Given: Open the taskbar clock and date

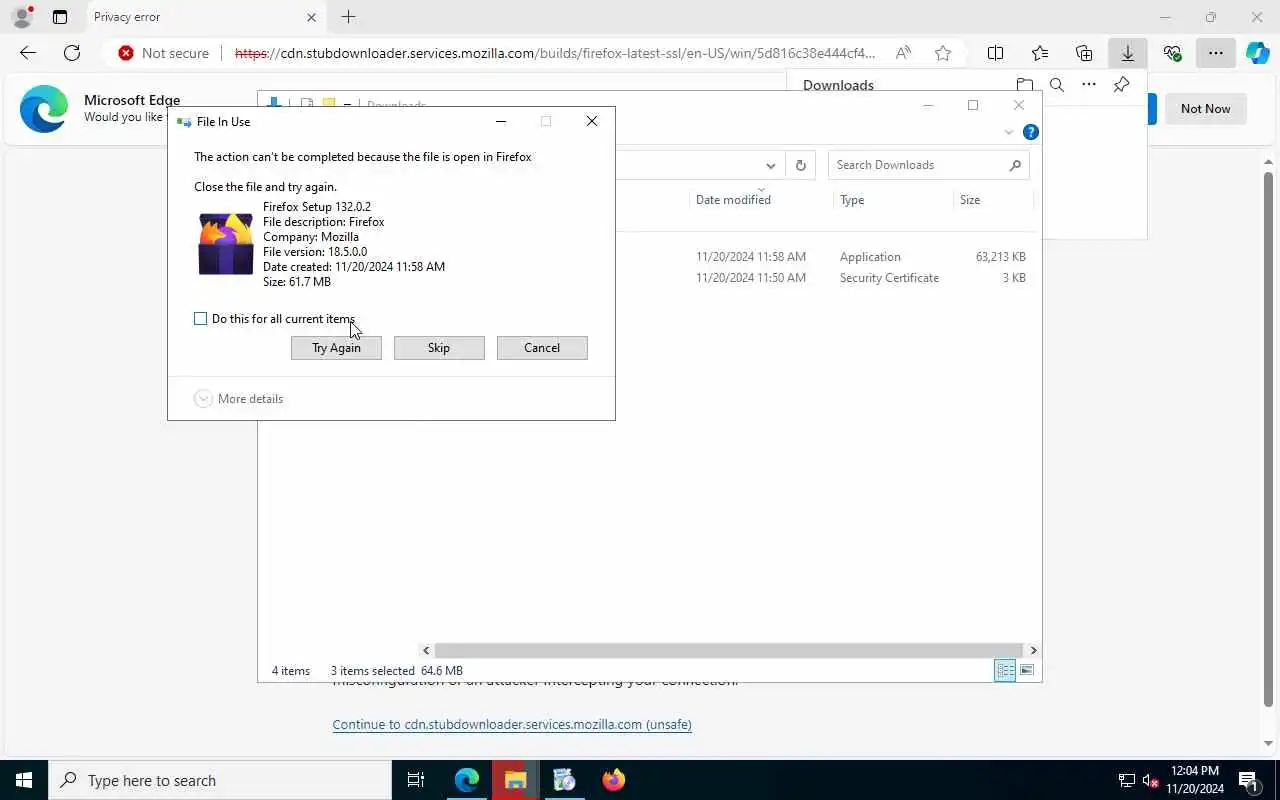Looking at the screenshot, I should [x=1195, y=780].
